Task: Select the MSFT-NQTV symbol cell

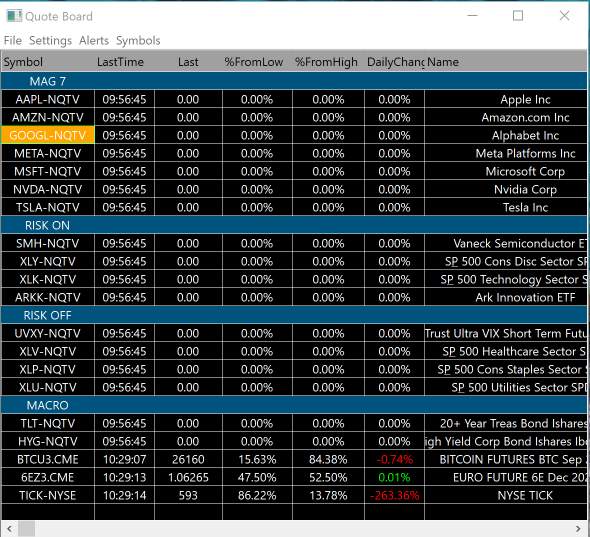Action: click(x=48, y=171)
